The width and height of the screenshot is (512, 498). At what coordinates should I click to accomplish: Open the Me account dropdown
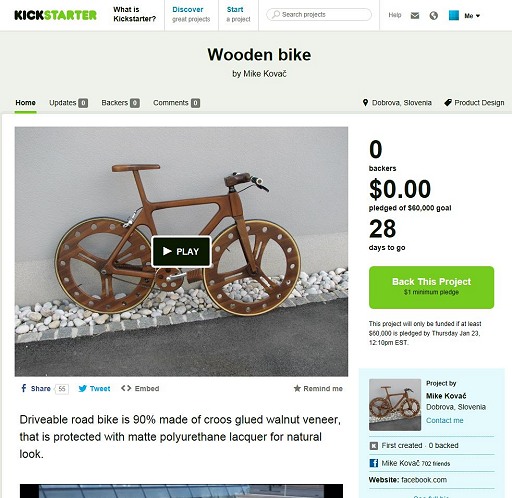(472, 16)
